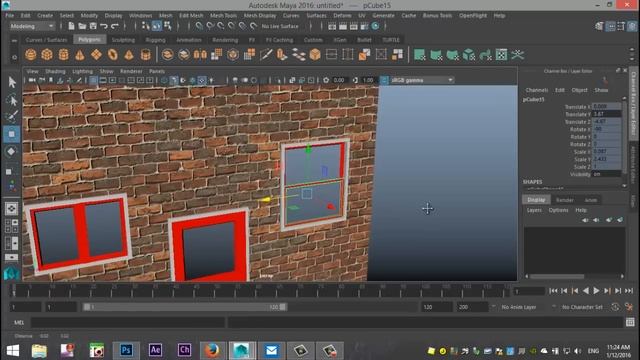Click the Redo arrow icon
This screenshot has width=640, height=360.
pyautogui.click(x=115, y=26)
